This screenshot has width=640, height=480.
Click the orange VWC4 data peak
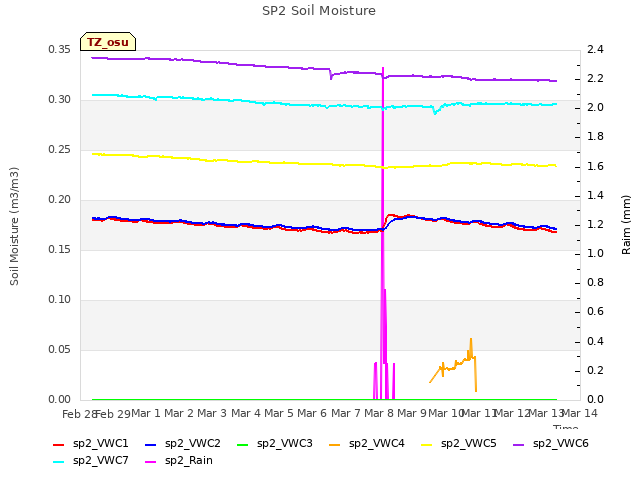coord(471,339)
